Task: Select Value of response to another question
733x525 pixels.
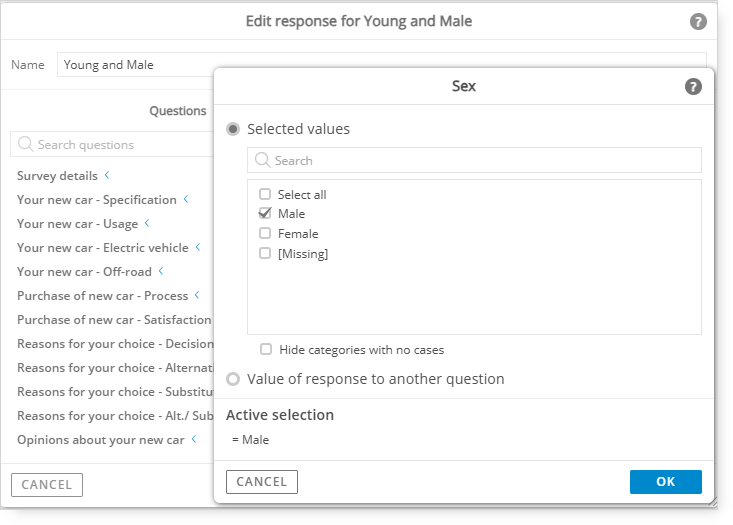Action: click(233, 379)
